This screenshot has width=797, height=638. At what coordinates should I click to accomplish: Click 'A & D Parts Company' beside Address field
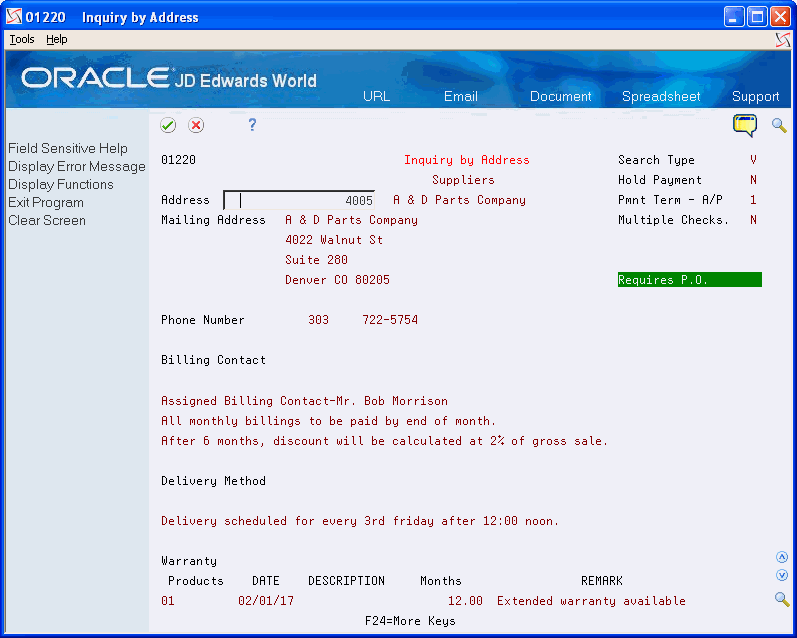click(459, 200)
